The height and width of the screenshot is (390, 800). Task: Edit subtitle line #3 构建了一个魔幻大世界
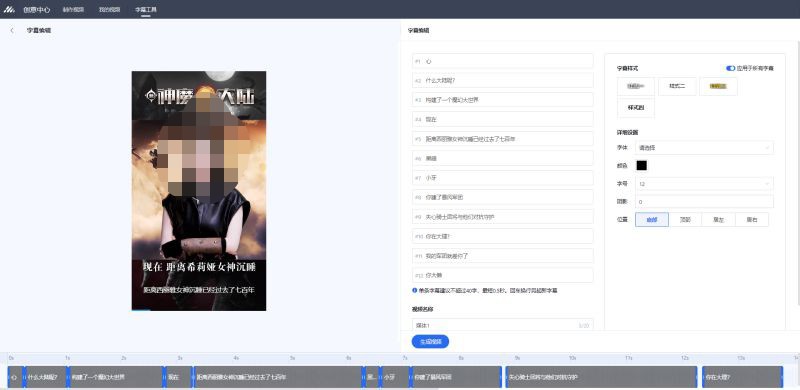coord(503,100)
